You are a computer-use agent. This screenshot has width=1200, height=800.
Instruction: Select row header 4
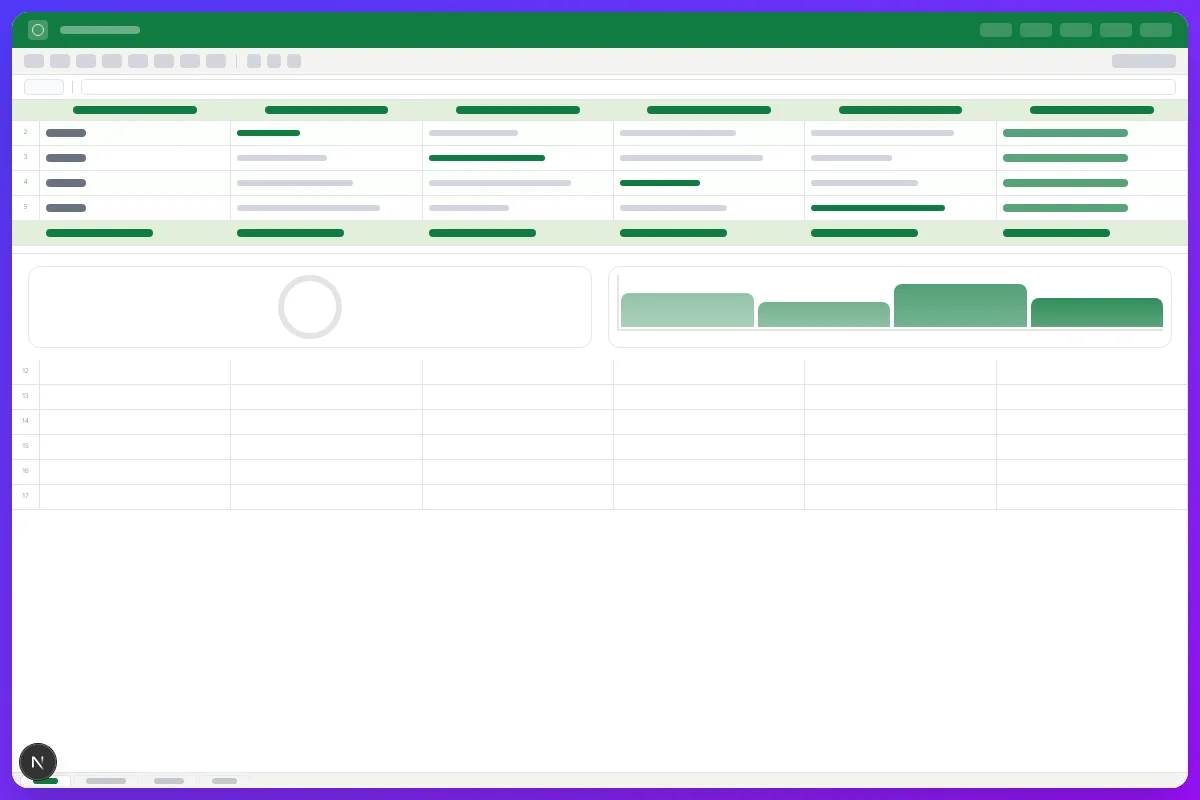tap(26, 183)
